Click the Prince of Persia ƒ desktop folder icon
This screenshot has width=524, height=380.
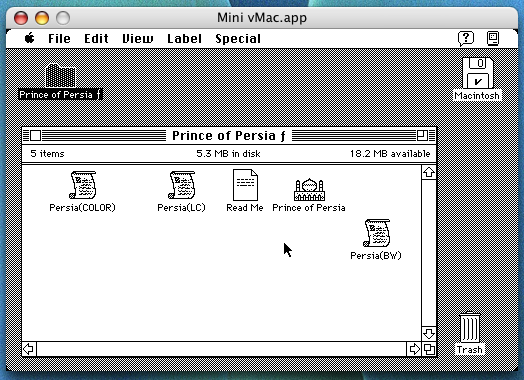(60, 75)
